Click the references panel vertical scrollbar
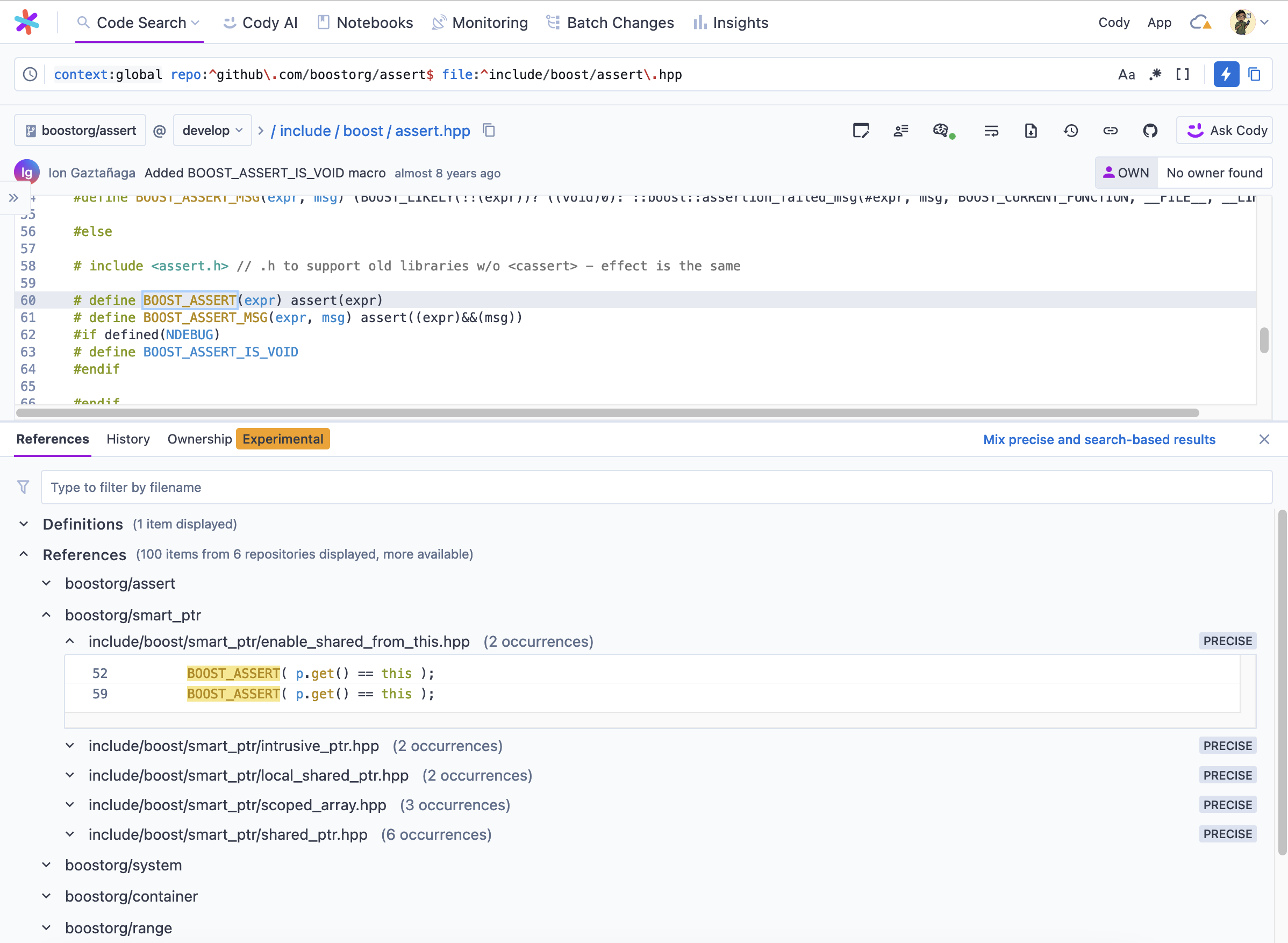This screenshot has width=1288, height=943. point(1282,682)
